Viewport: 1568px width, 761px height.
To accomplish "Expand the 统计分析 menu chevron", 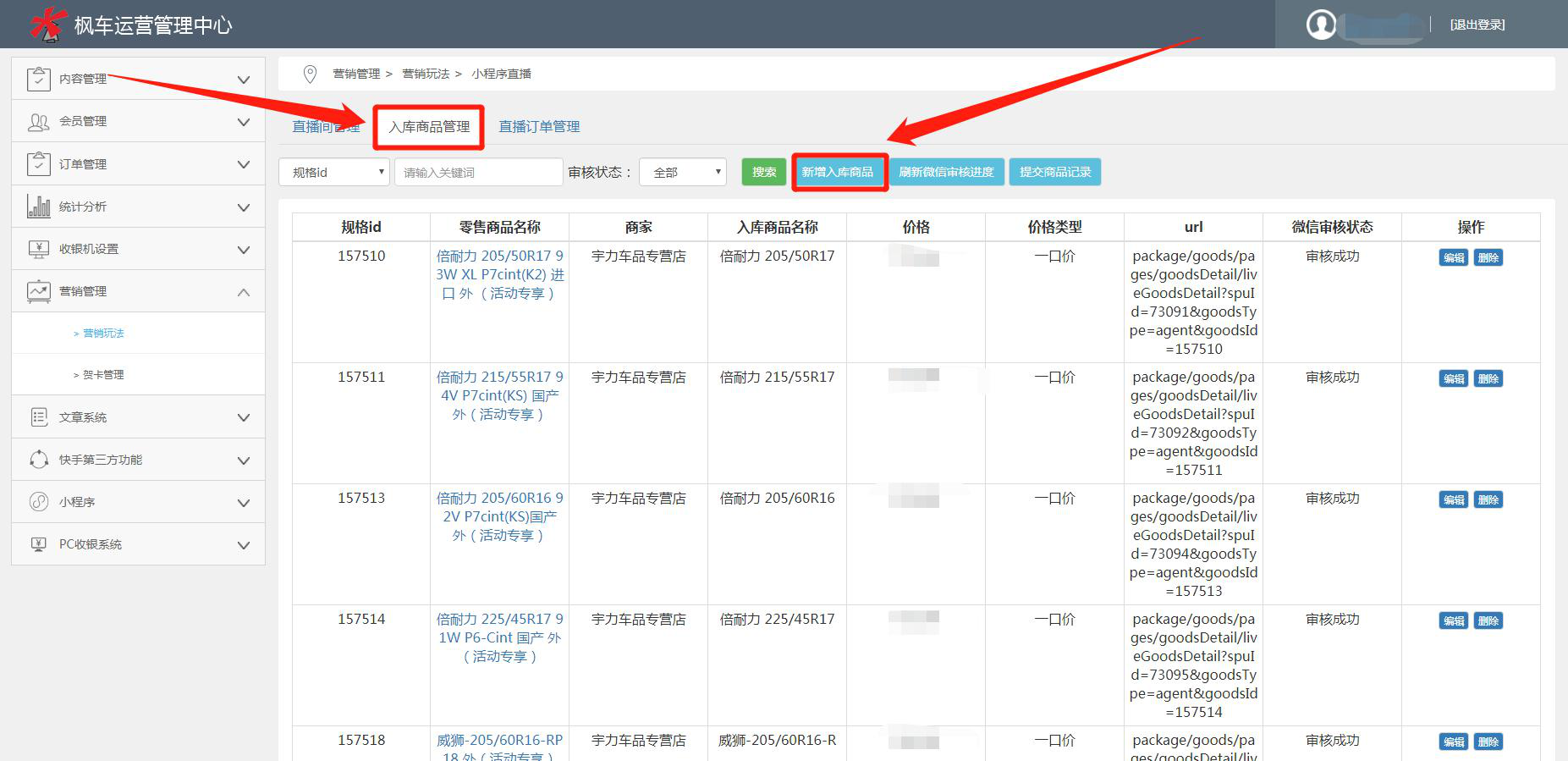I will point(244,207).
